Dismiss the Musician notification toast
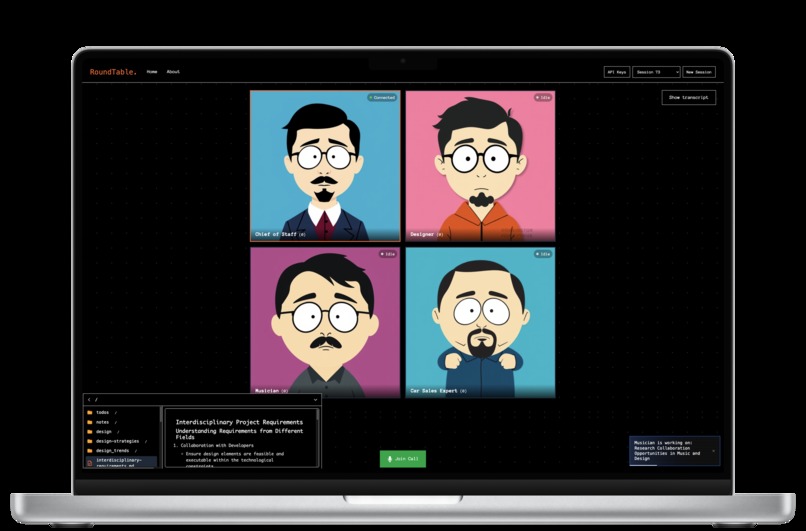The height and width of the screenshot is (531, 806). 713,451
